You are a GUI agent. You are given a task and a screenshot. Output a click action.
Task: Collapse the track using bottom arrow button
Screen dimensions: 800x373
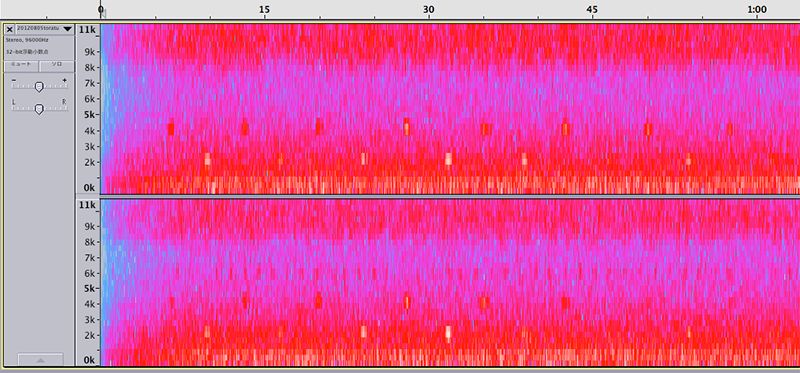tap(41, 359)
